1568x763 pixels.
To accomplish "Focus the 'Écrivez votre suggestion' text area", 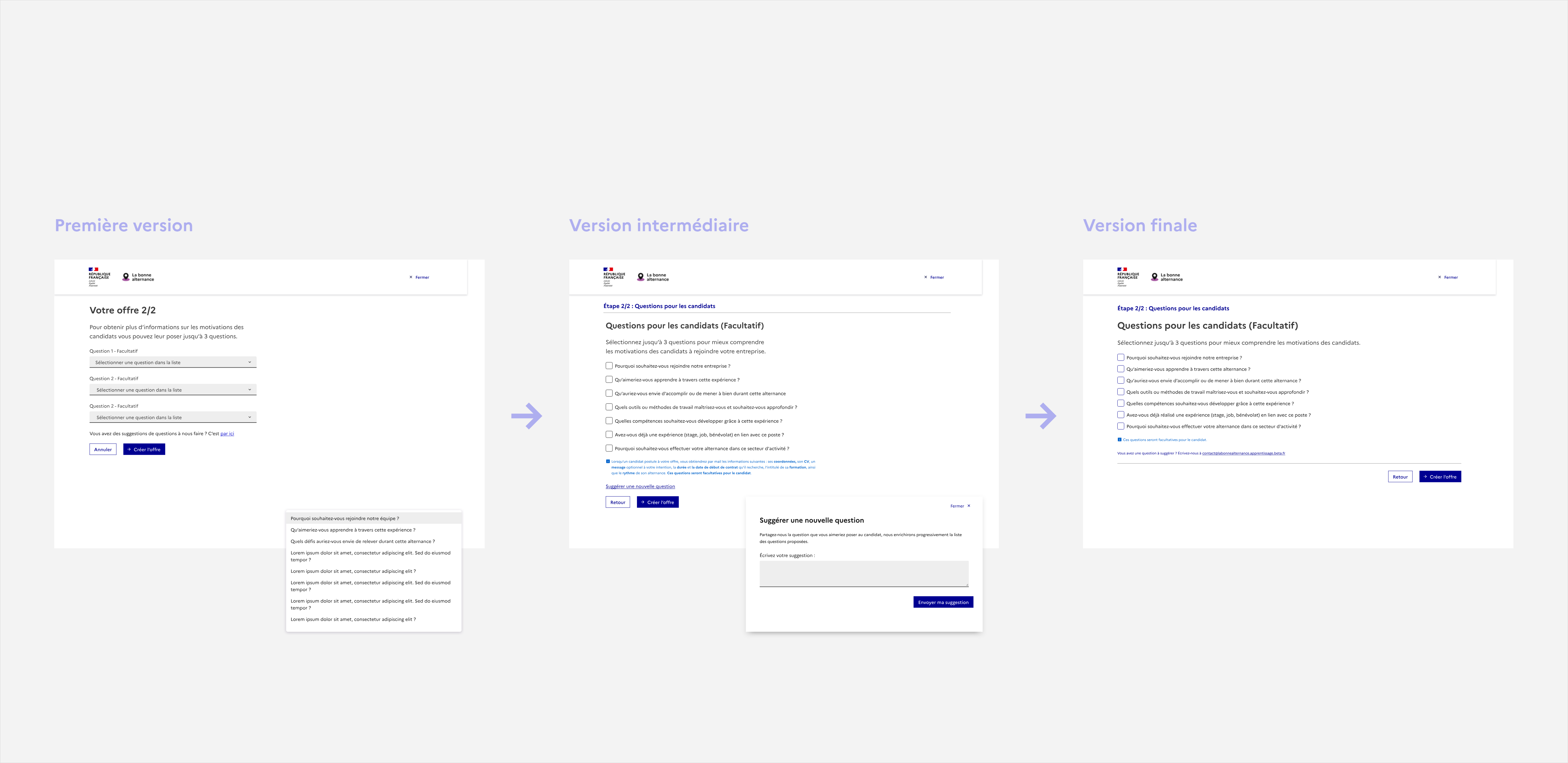I will pyautogui.click(x=864, y=574).
